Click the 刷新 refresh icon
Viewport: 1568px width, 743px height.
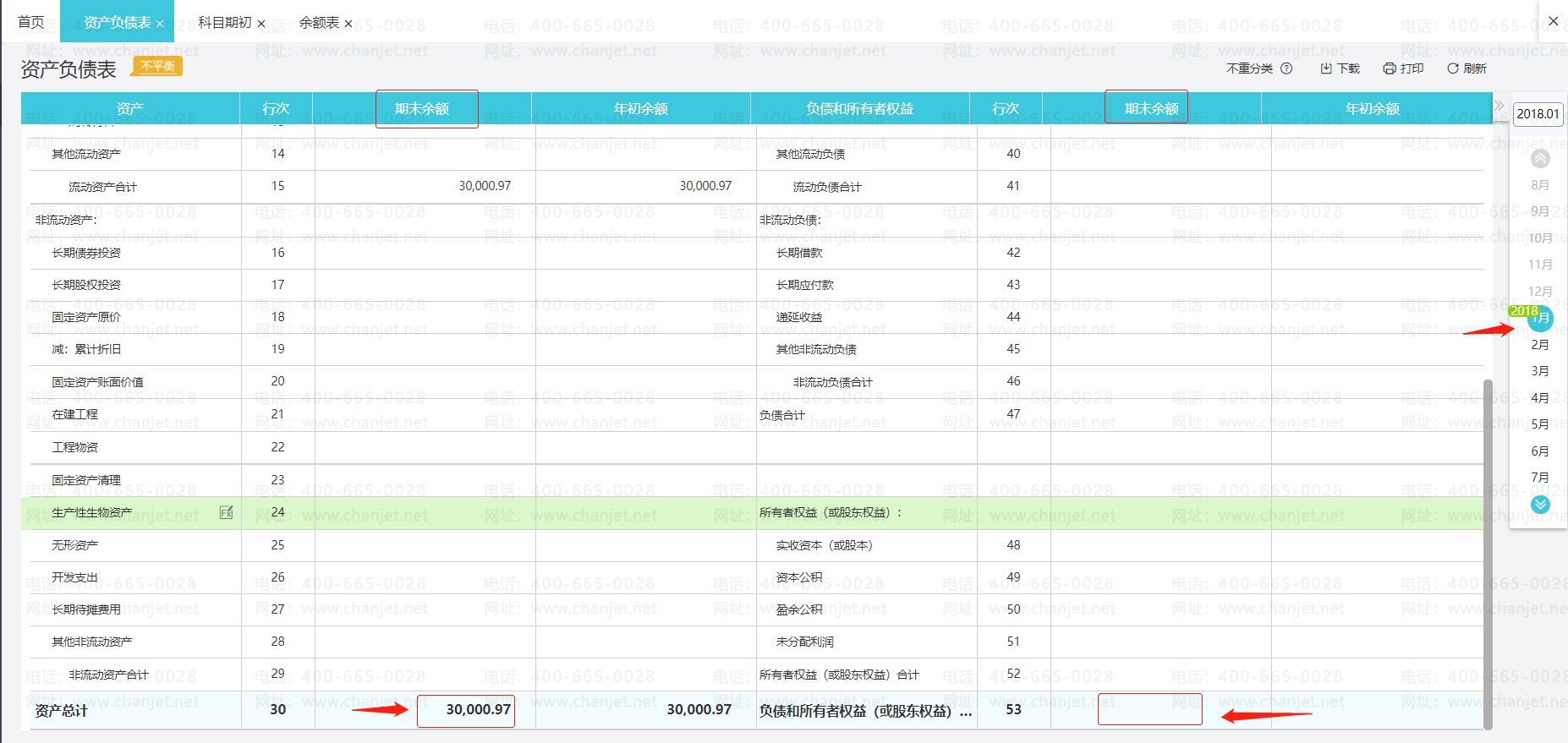coord(1452,68)
